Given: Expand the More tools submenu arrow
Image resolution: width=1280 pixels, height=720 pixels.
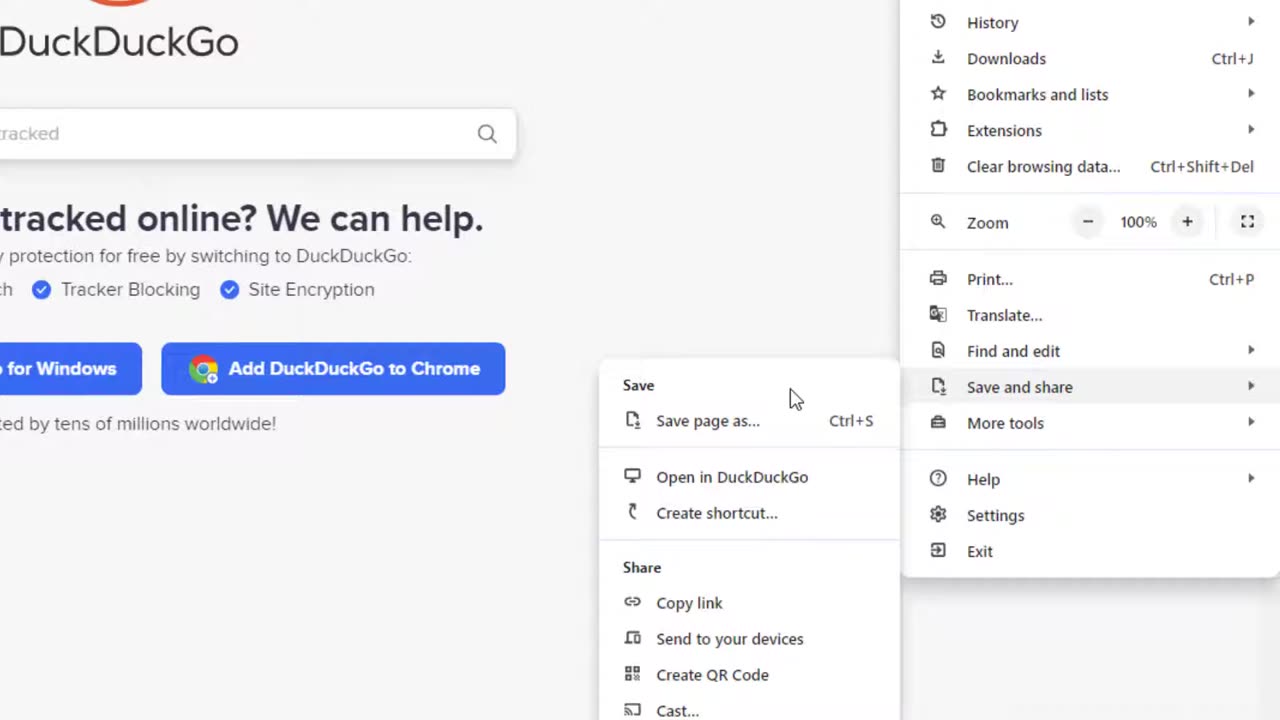Looking at the screenshot, I should (x=1251, y=423).
